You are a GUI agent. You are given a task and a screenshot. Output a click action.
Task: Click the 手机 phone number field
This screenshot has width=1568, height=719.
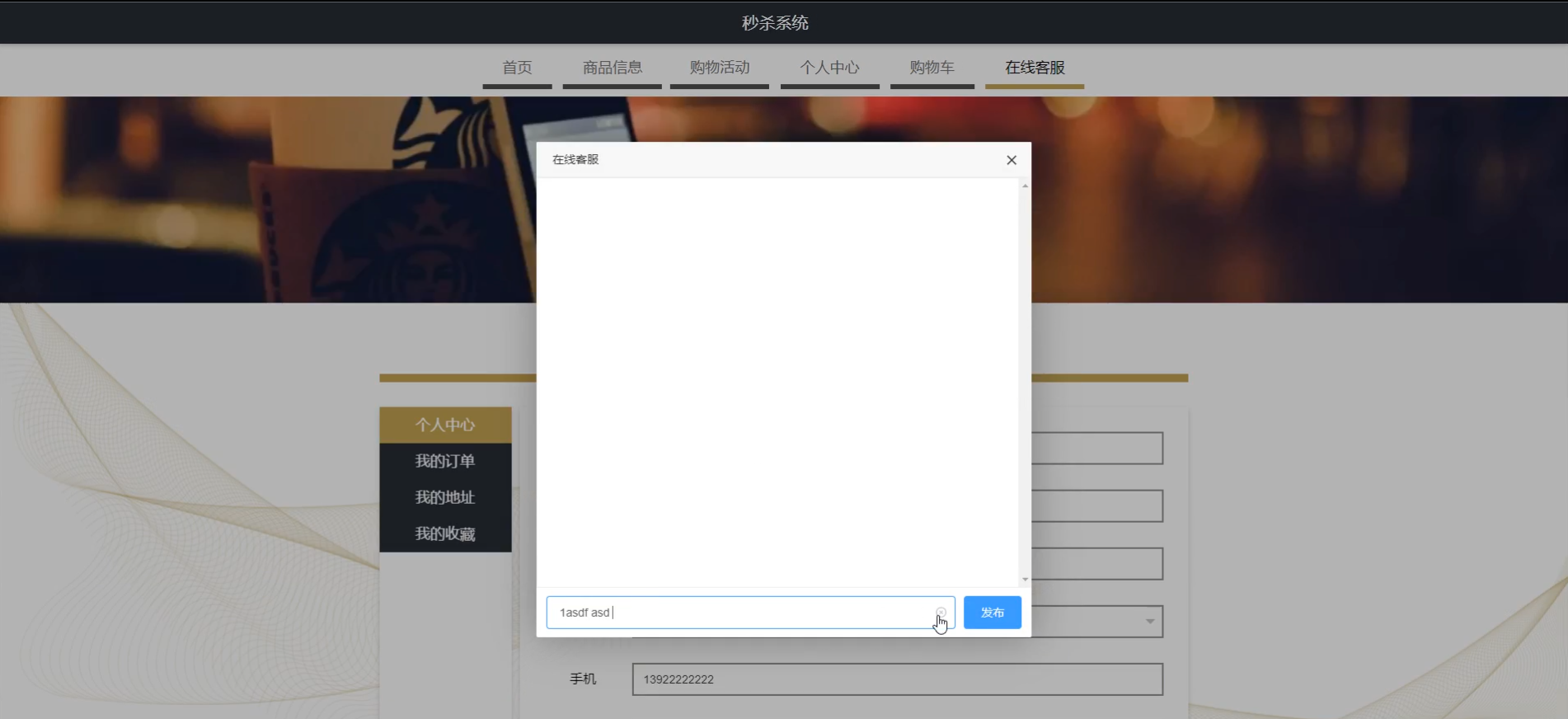click(898, 679)
